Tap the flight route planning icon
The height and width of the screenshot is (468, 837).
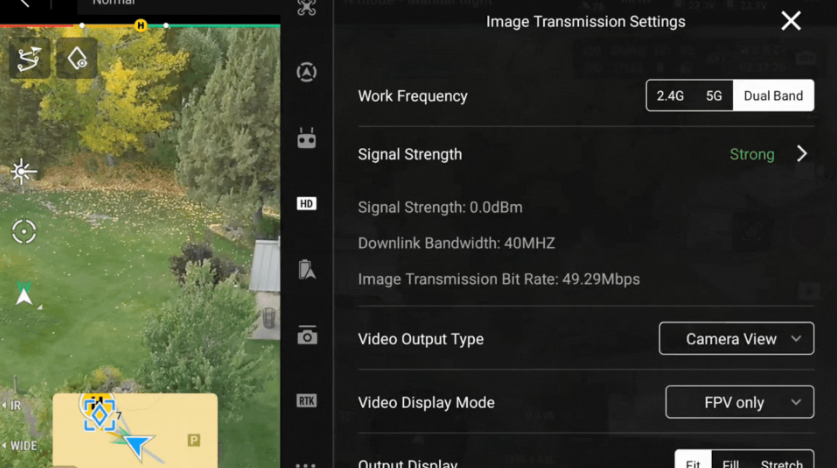click(30, 59)
